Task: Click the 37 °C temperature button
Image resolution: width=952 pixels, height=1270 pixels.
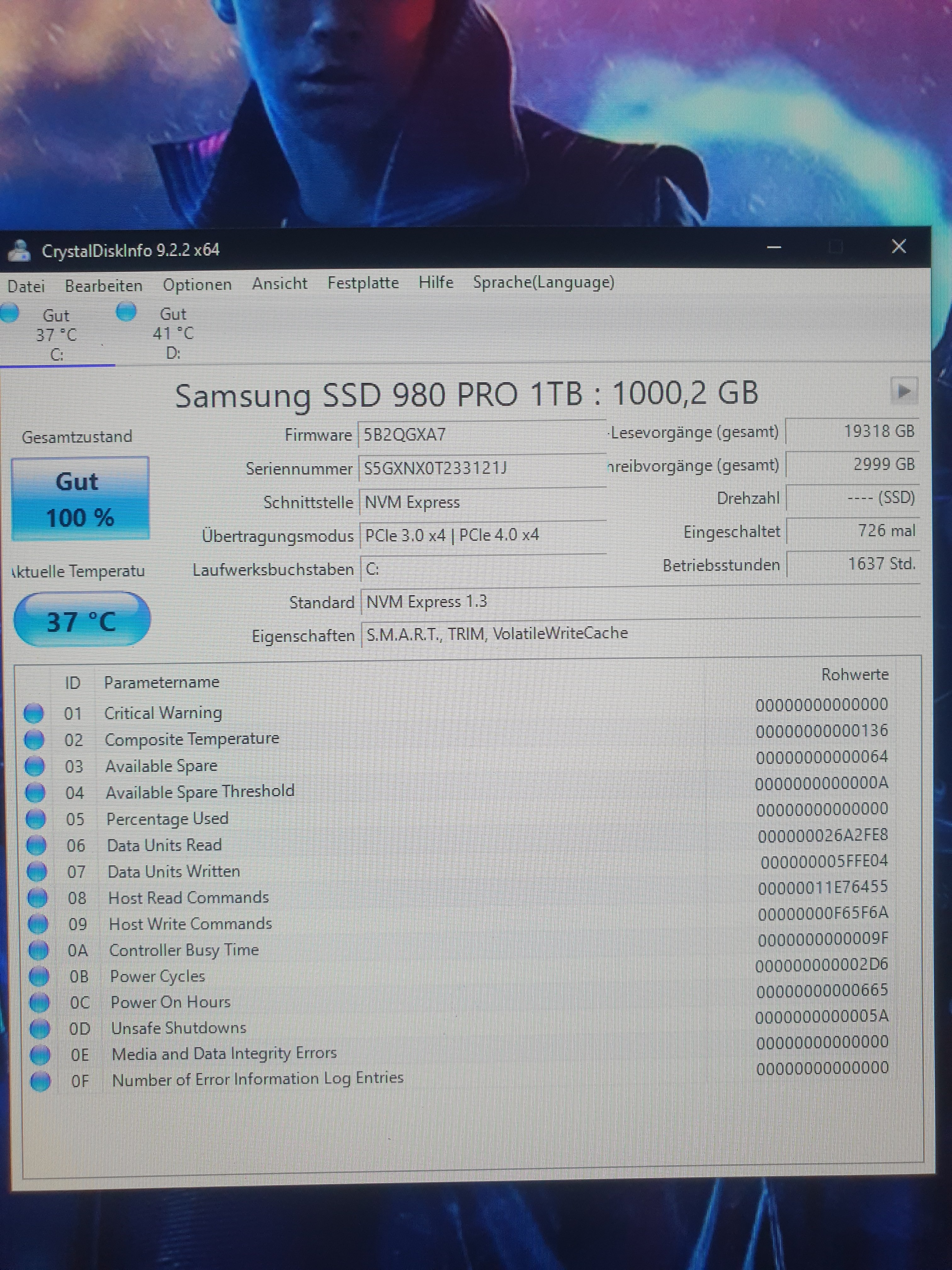Action: tap(82, 621)
